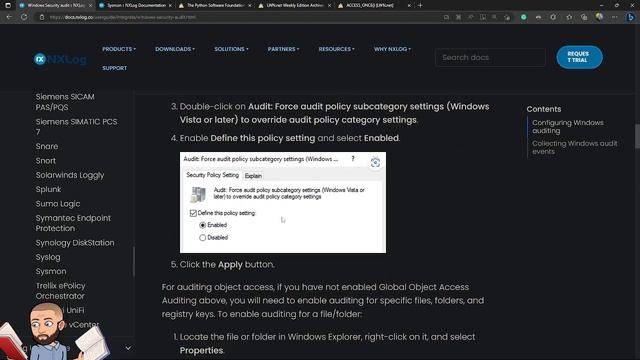
Task: Click the visual search icon on dialog image
Action: click(375, 162)
